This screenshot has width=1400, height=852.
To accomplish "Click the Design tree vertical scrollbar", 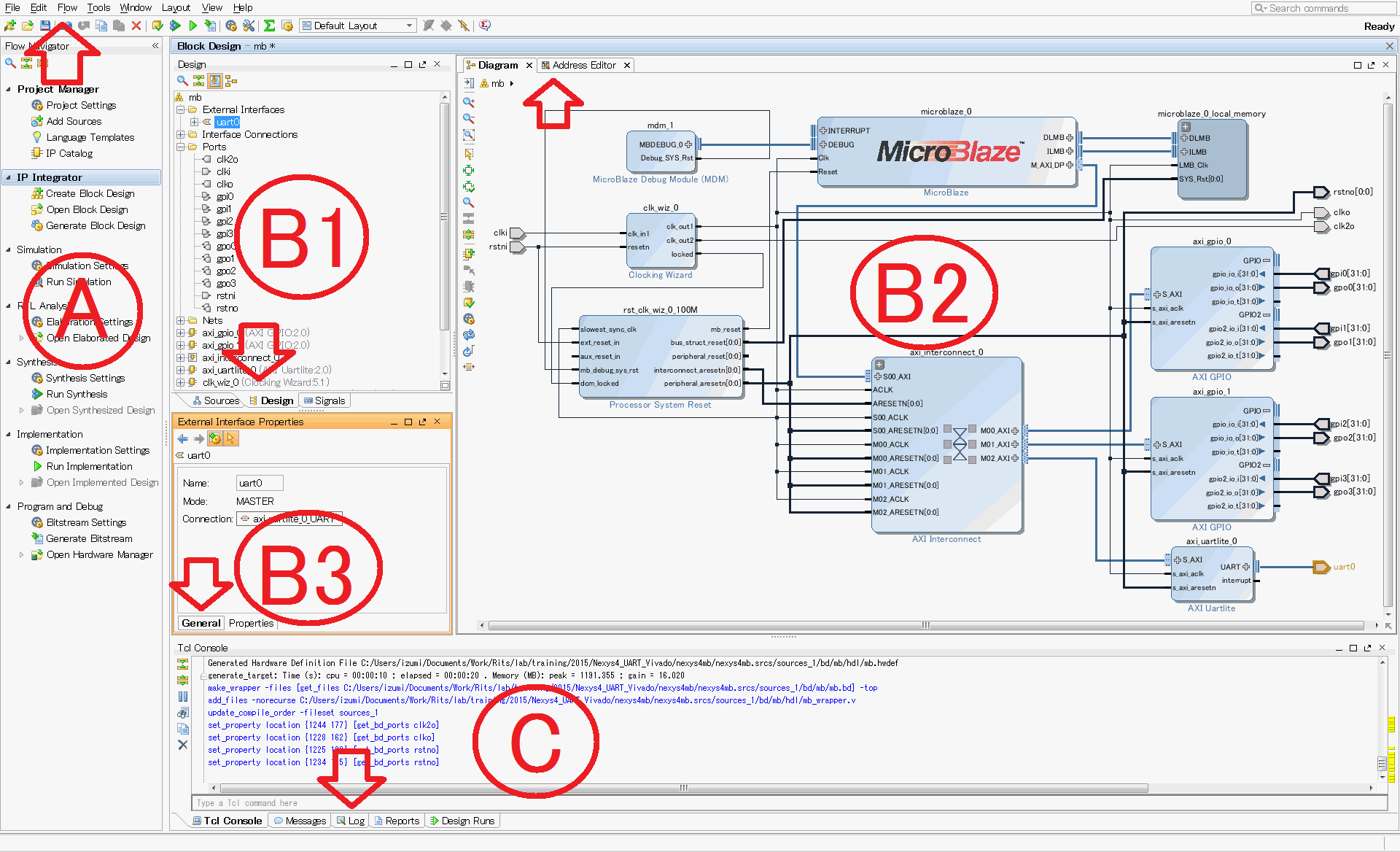I will pyautogui.click(x=444, y=216).
